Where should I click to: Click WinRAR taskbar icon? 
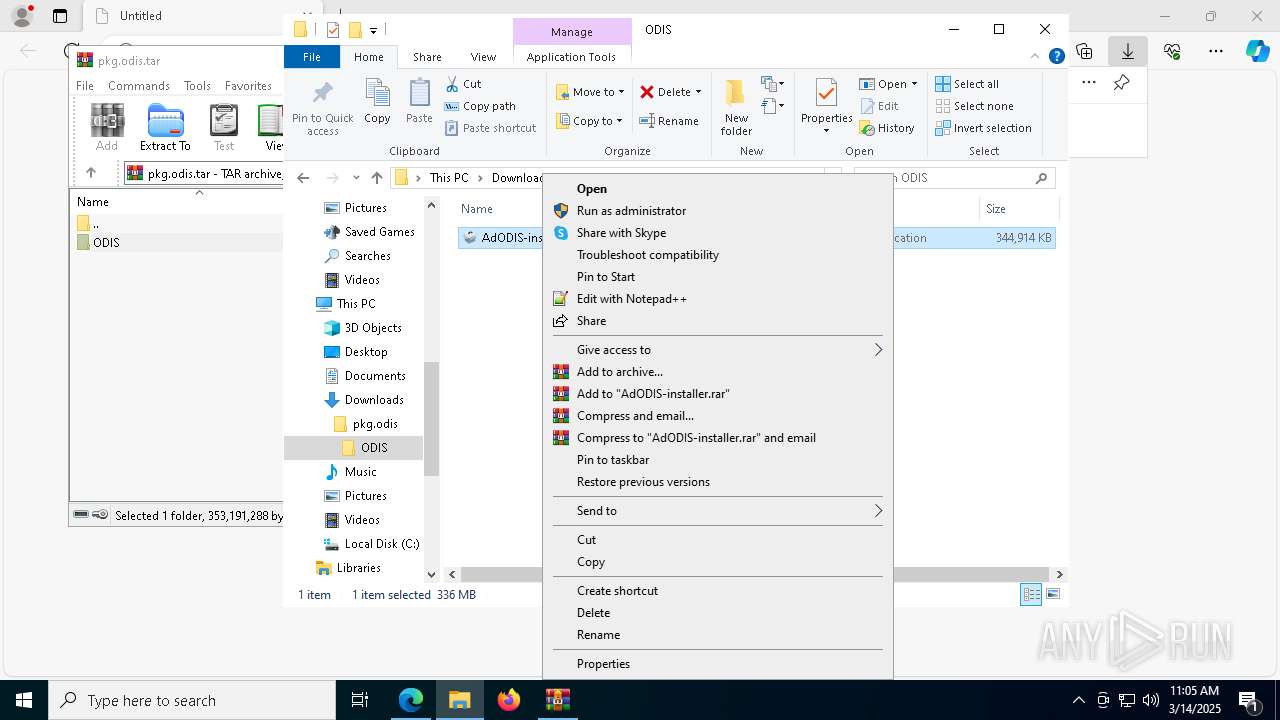point(557,700)
